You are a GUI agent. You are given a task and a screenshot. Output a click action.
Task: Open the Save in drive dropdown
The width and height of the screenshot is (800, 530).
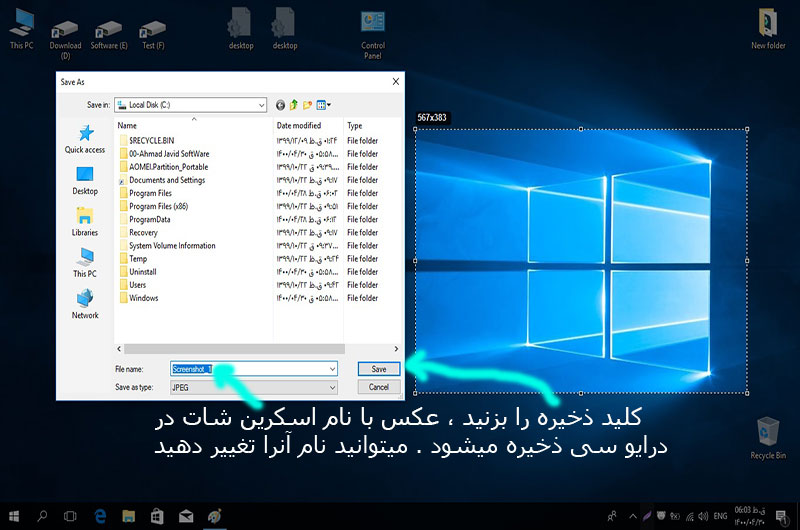coord(190,105)
